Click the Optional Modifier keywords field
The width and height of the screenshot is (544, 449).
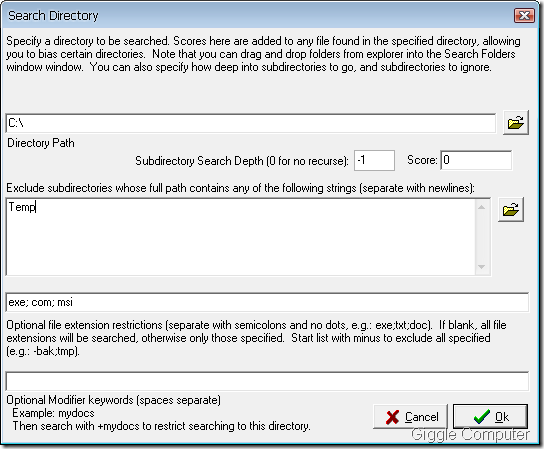pyautogui.click(x=267, y=381)
